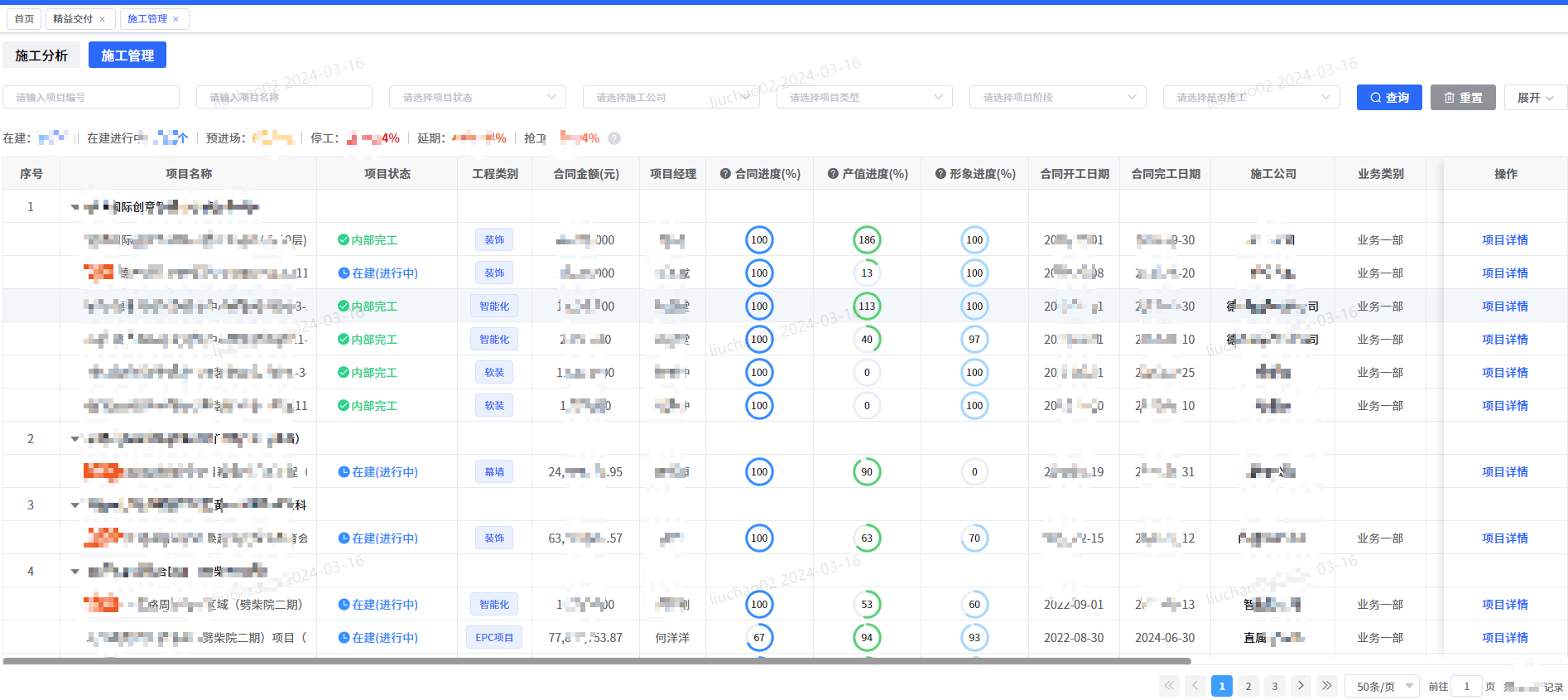
Task: Click the 186 产值进度 progress circle
Action: click(x=867, y=239)
